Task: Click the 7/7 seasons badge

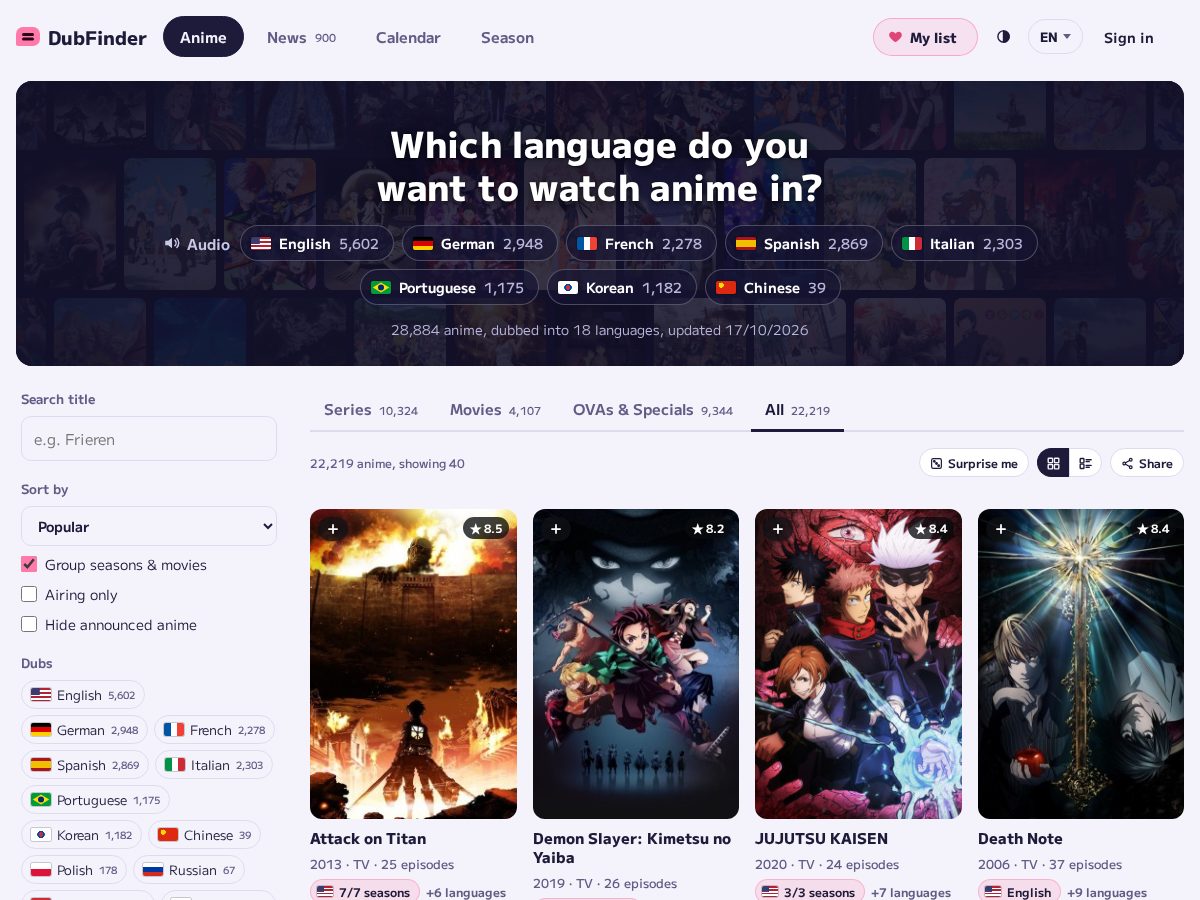Action: click(x=364, y=891)
